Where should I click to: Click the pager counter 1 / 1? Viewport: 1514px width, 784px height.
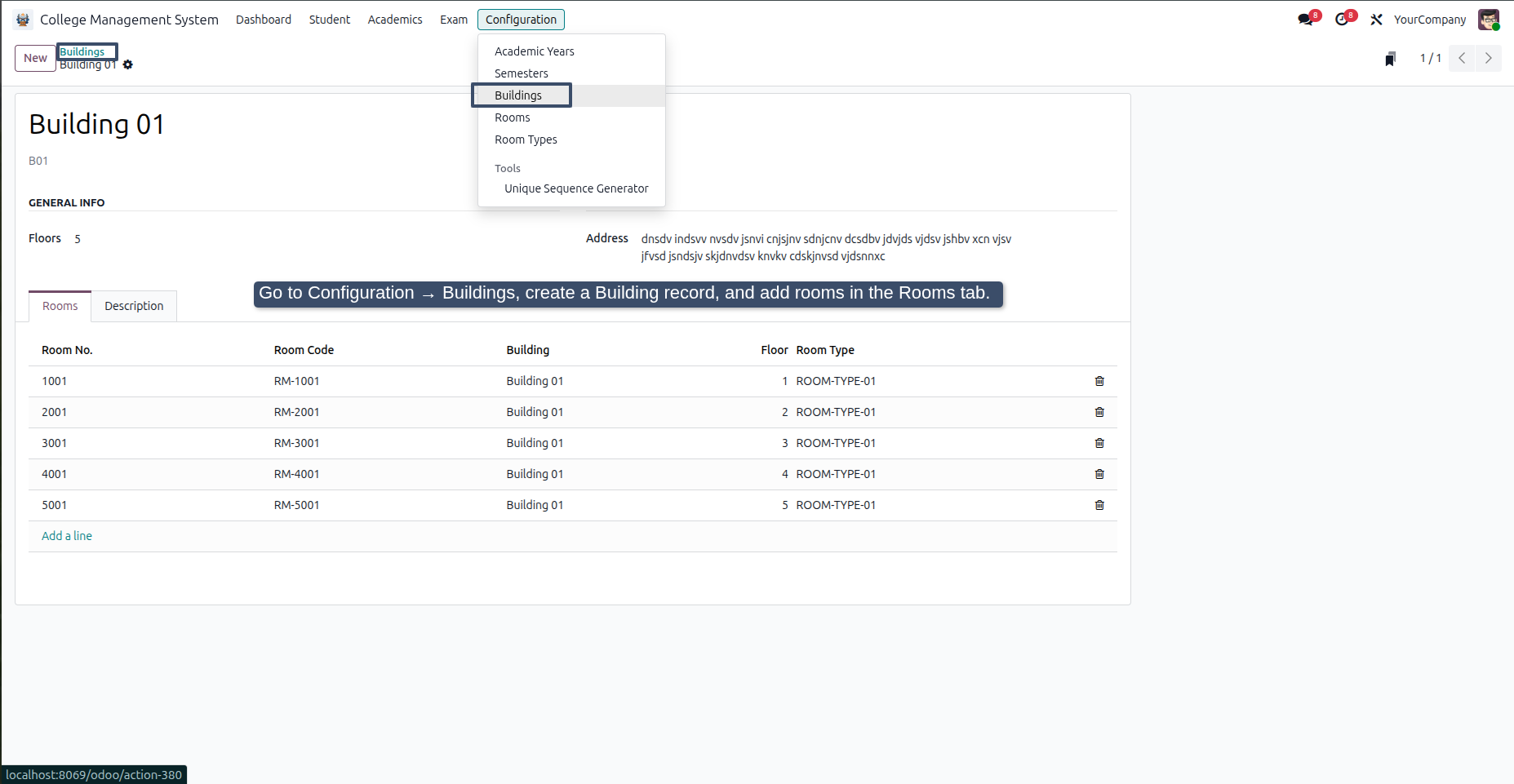pyautogui.click(x=1430, y=58)
